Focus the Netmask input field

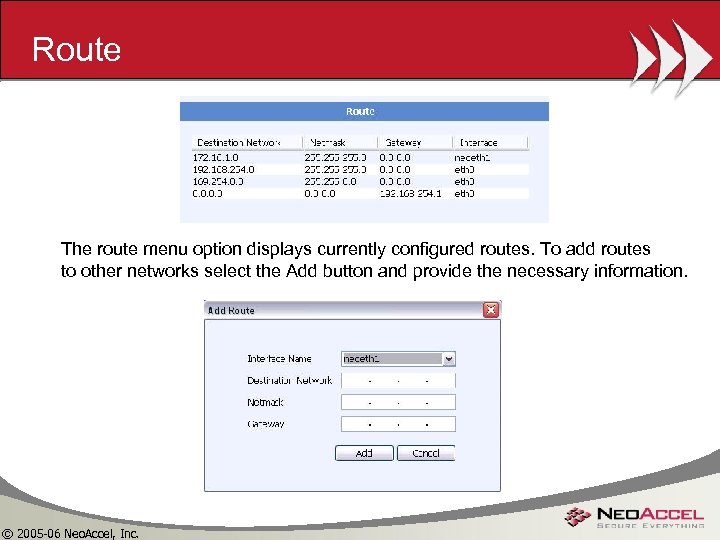point(398,402)
